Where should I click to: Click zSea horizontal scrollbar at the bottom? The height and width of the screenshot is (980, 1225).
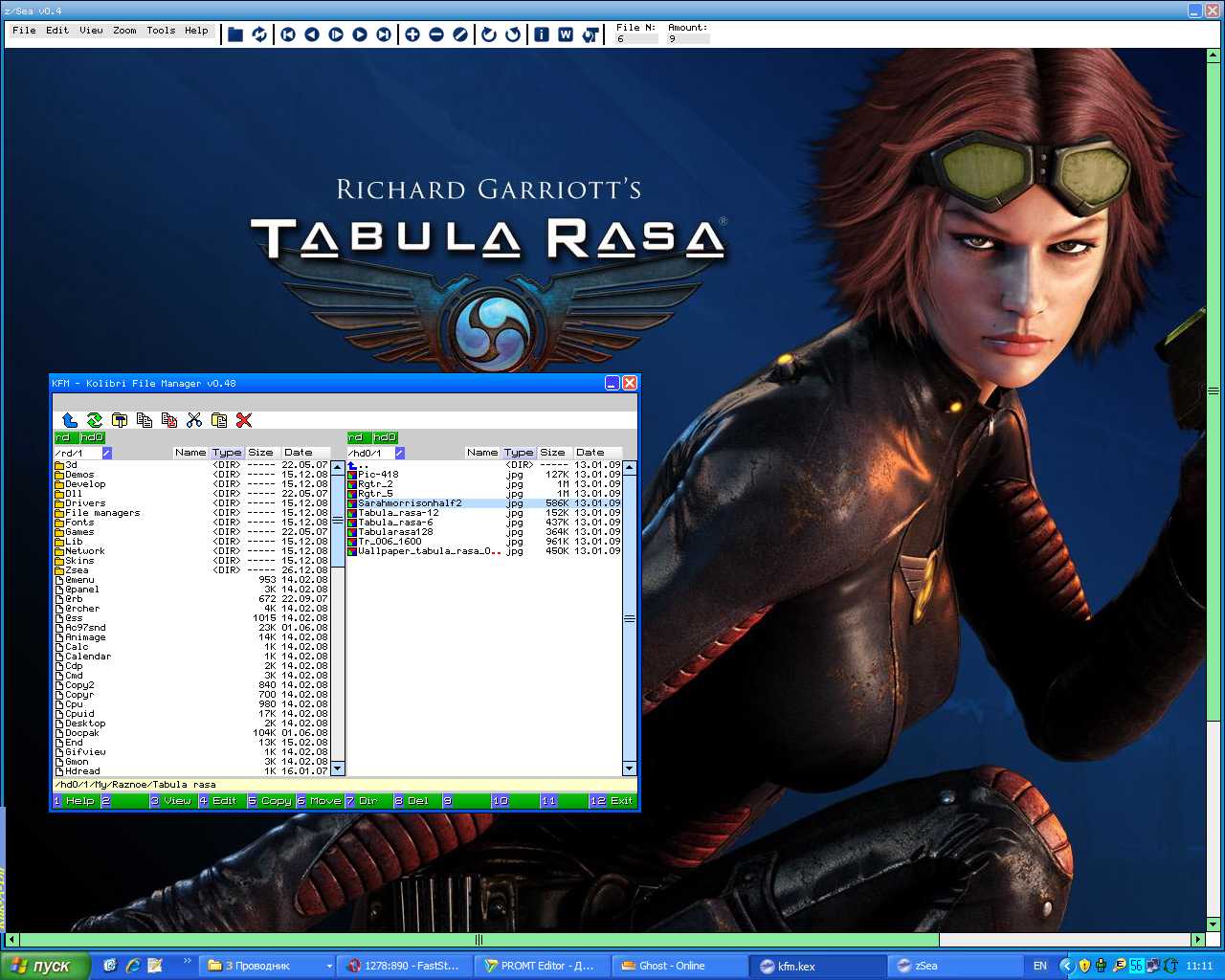tap(479, 940)
